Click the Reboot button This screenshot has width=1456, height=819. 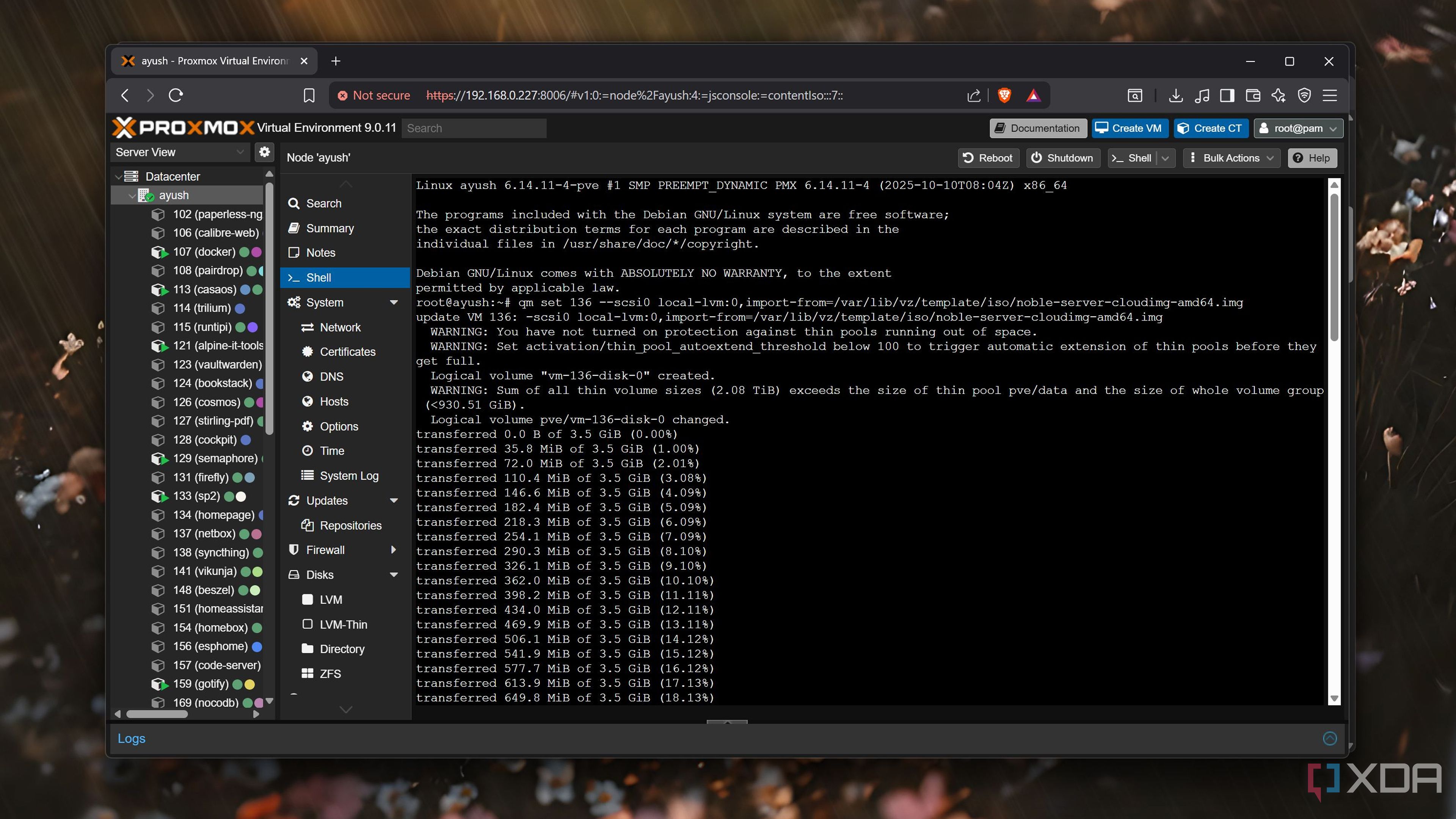click(x=988, y=158)
